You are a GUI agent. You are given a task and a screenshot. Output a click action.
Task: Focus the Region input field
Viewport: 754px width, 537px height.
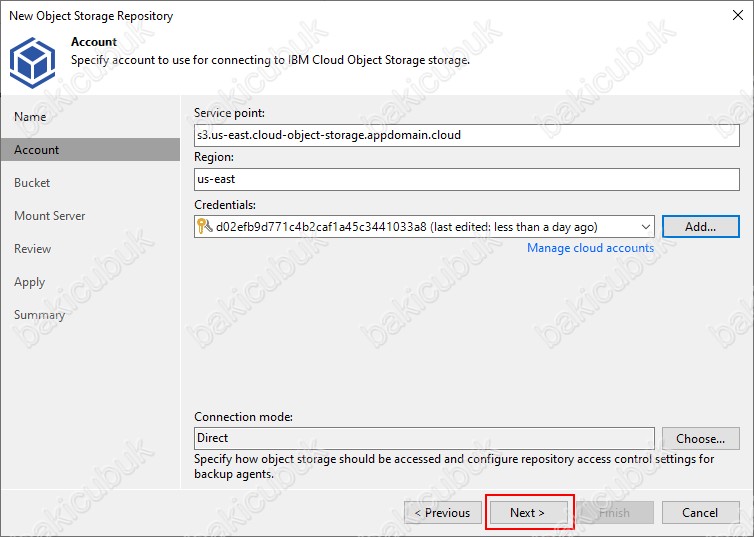[x=466, y=179]
